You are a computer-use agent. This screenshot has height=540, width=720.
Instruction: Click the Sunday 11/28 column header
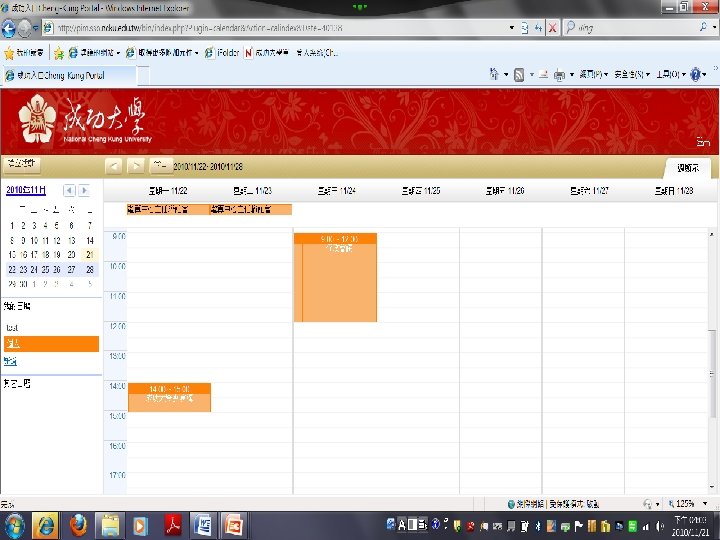coord(674,191)
